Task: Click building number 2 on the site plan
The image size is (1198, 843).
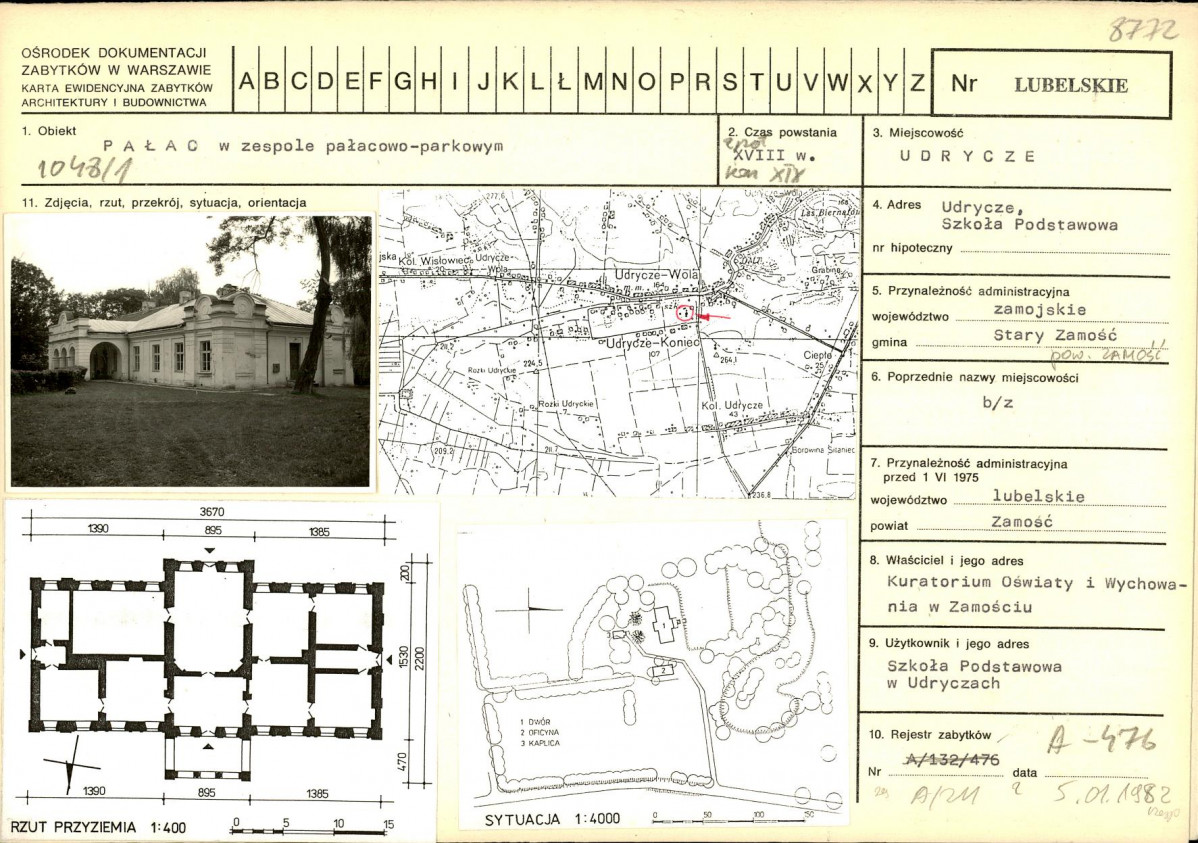Action: pyautogui.click(x=662, y=670)
